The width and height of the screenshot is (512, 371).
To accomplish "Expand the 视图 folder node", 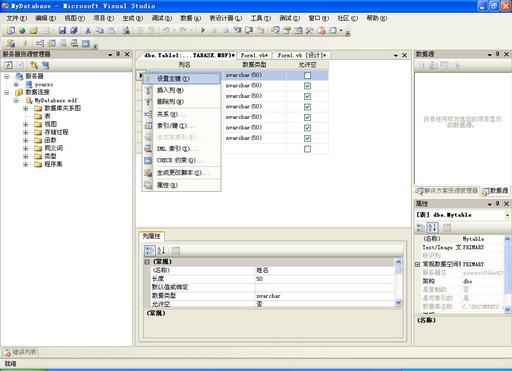I will [25, 124].
